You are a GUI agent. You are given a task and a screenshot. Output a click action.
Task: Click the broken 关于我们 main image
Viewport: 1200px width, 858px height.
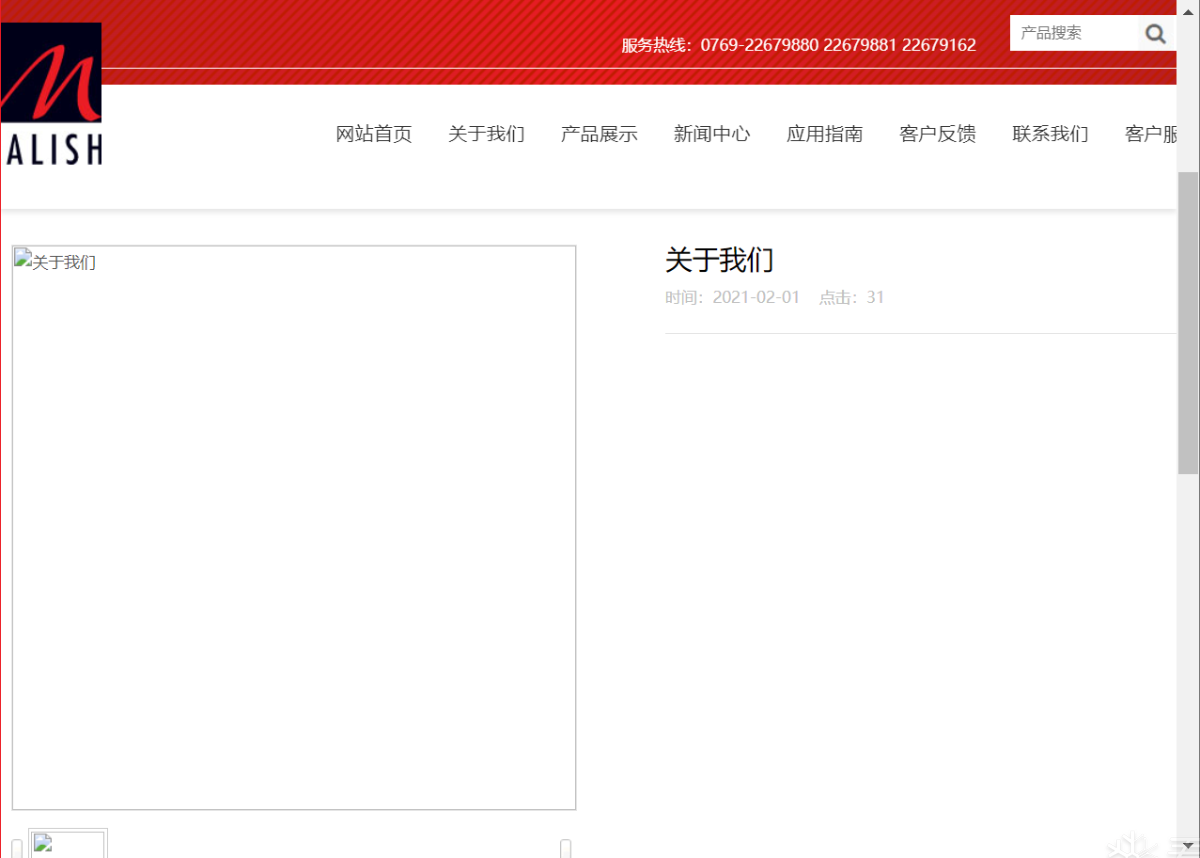click(294, 528)
